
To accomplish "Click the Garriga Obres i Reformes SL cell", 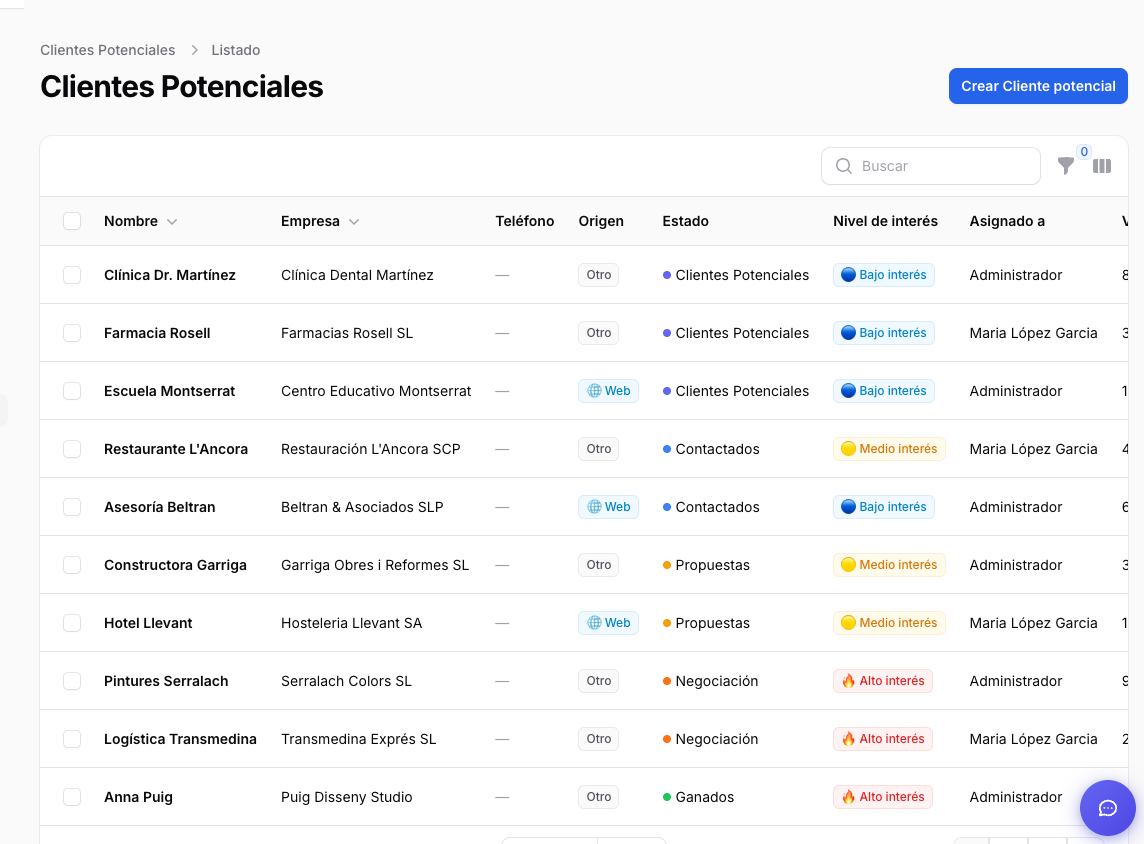I will [x=375, y=565].
